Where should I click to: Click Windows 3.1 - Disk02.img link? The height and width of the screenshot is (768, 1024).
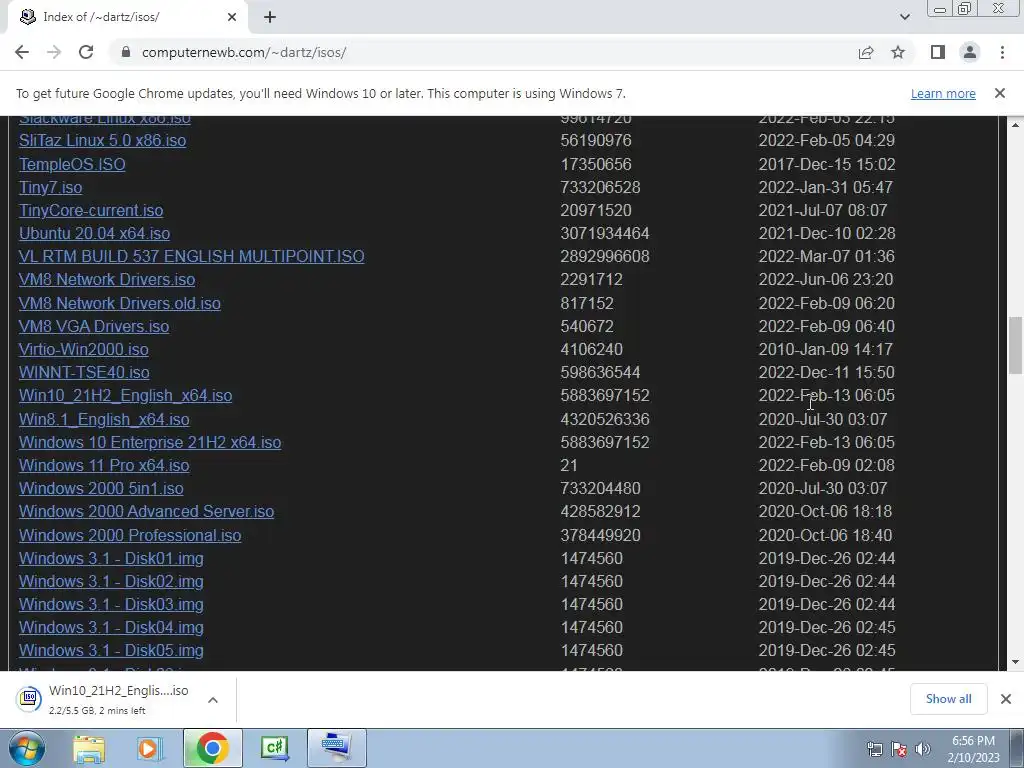click(x=111, y=581)
